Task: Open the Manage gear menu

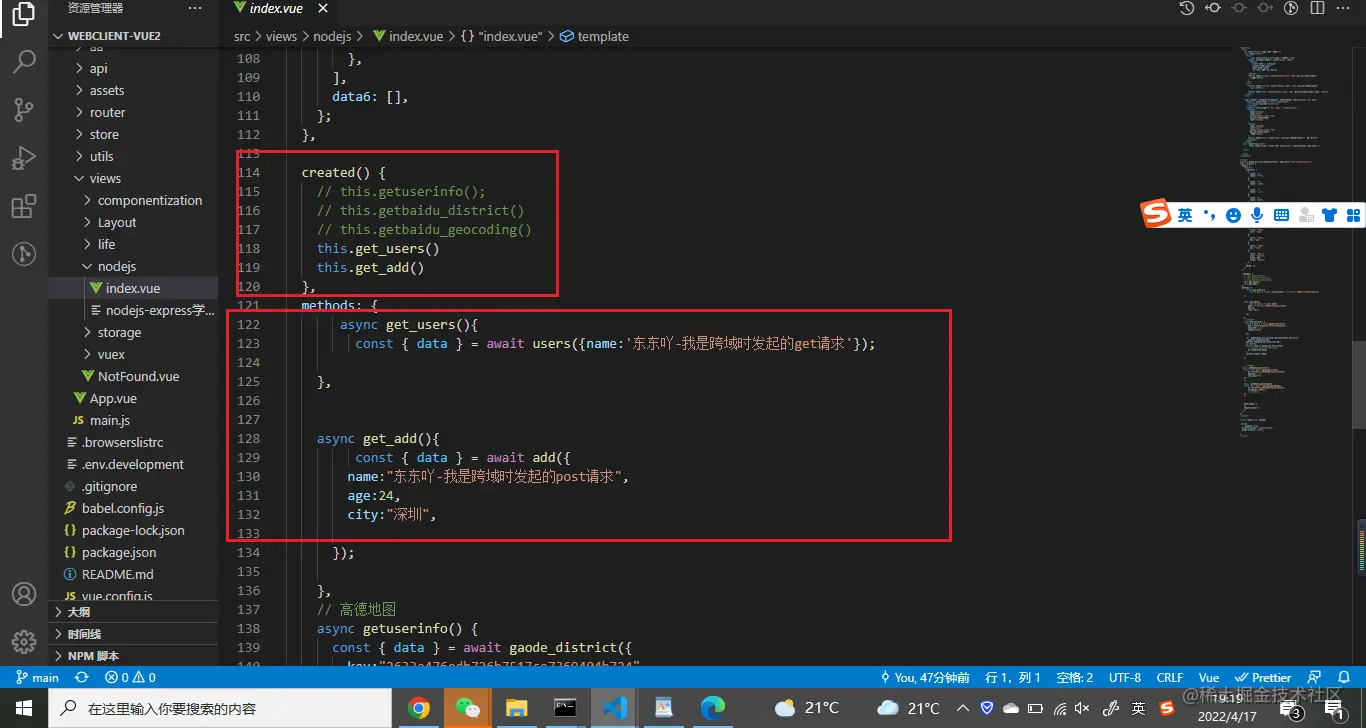Action: click(23, 642)
